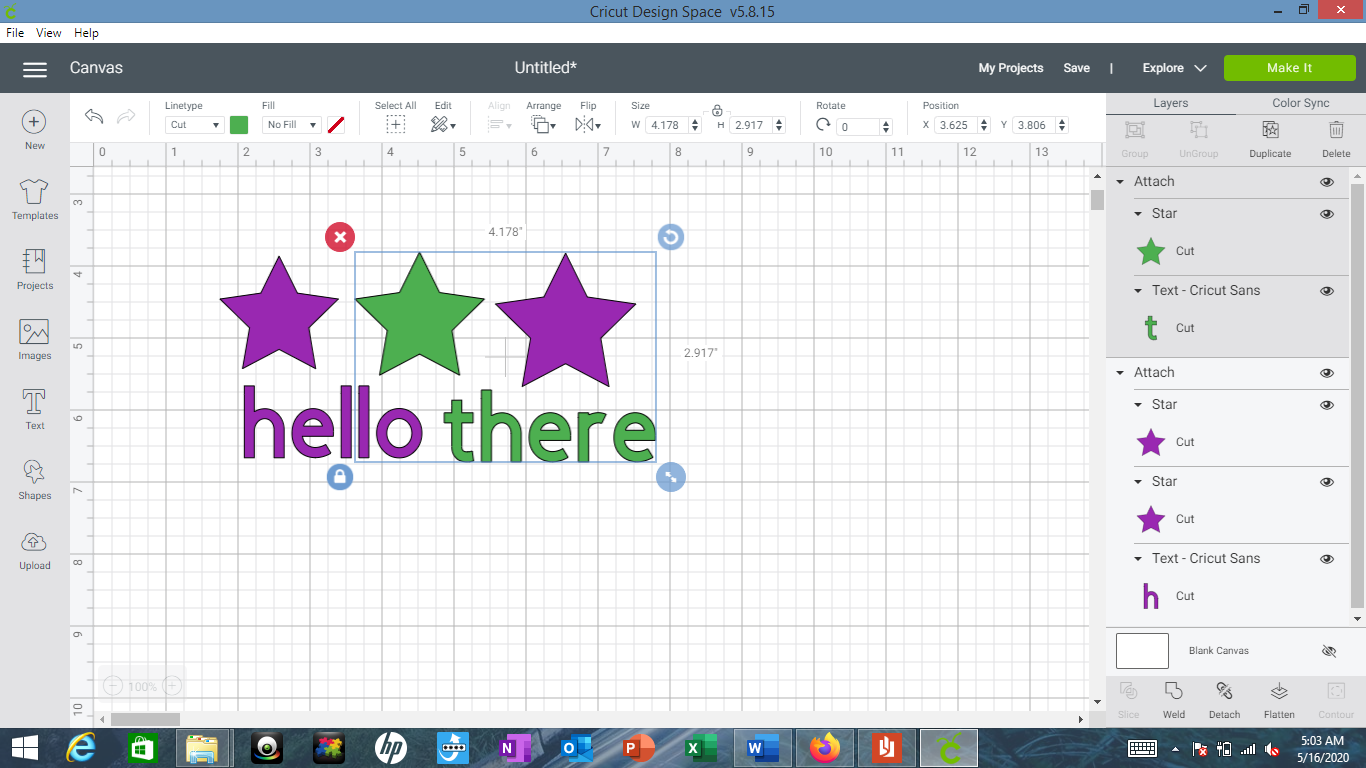Click the Make It button
Screen dimensions: 1366x768
click(x=1289, y=68)
